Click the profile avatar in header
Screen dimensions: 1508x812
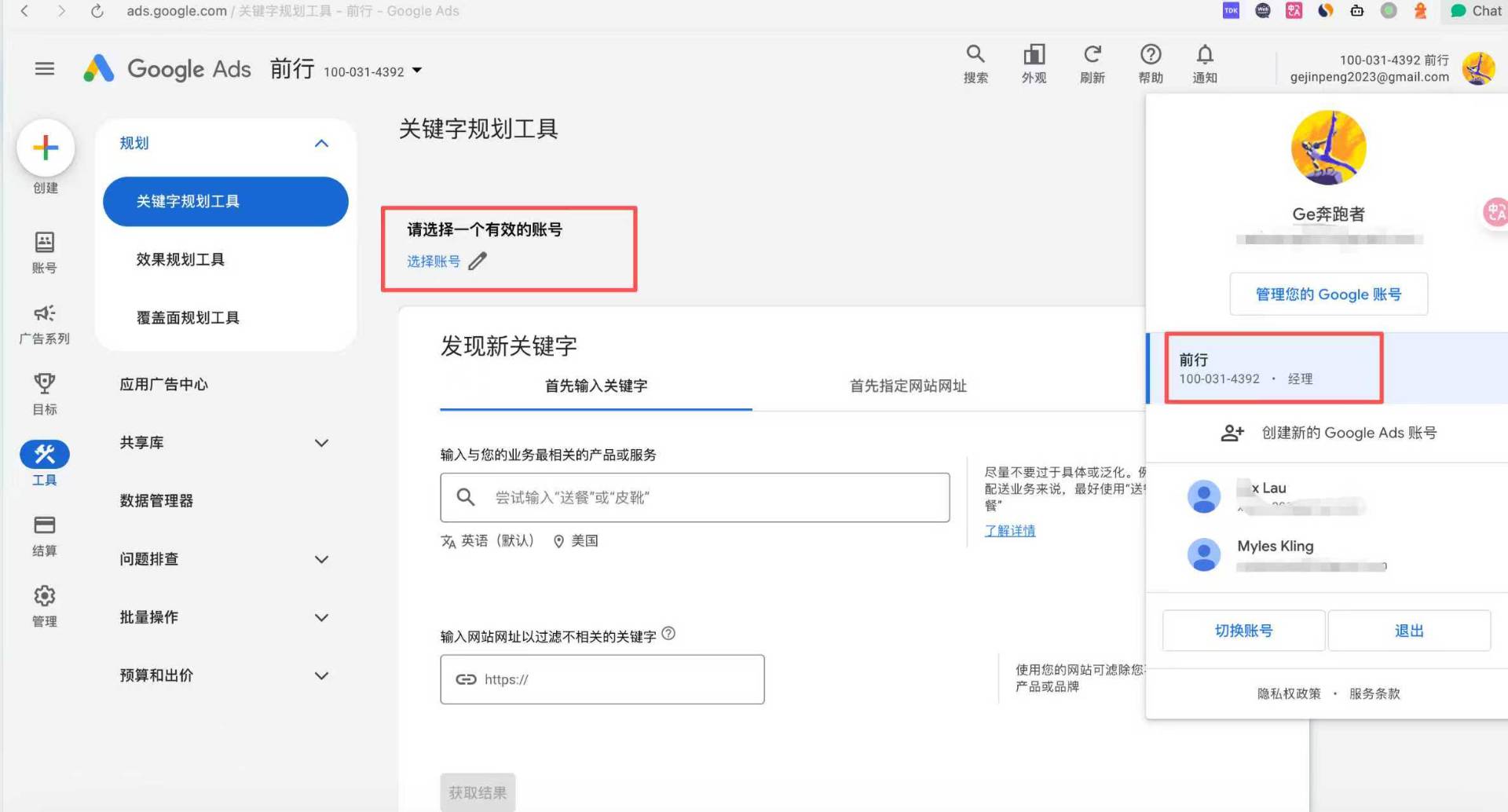click(x=1479, y=69)
